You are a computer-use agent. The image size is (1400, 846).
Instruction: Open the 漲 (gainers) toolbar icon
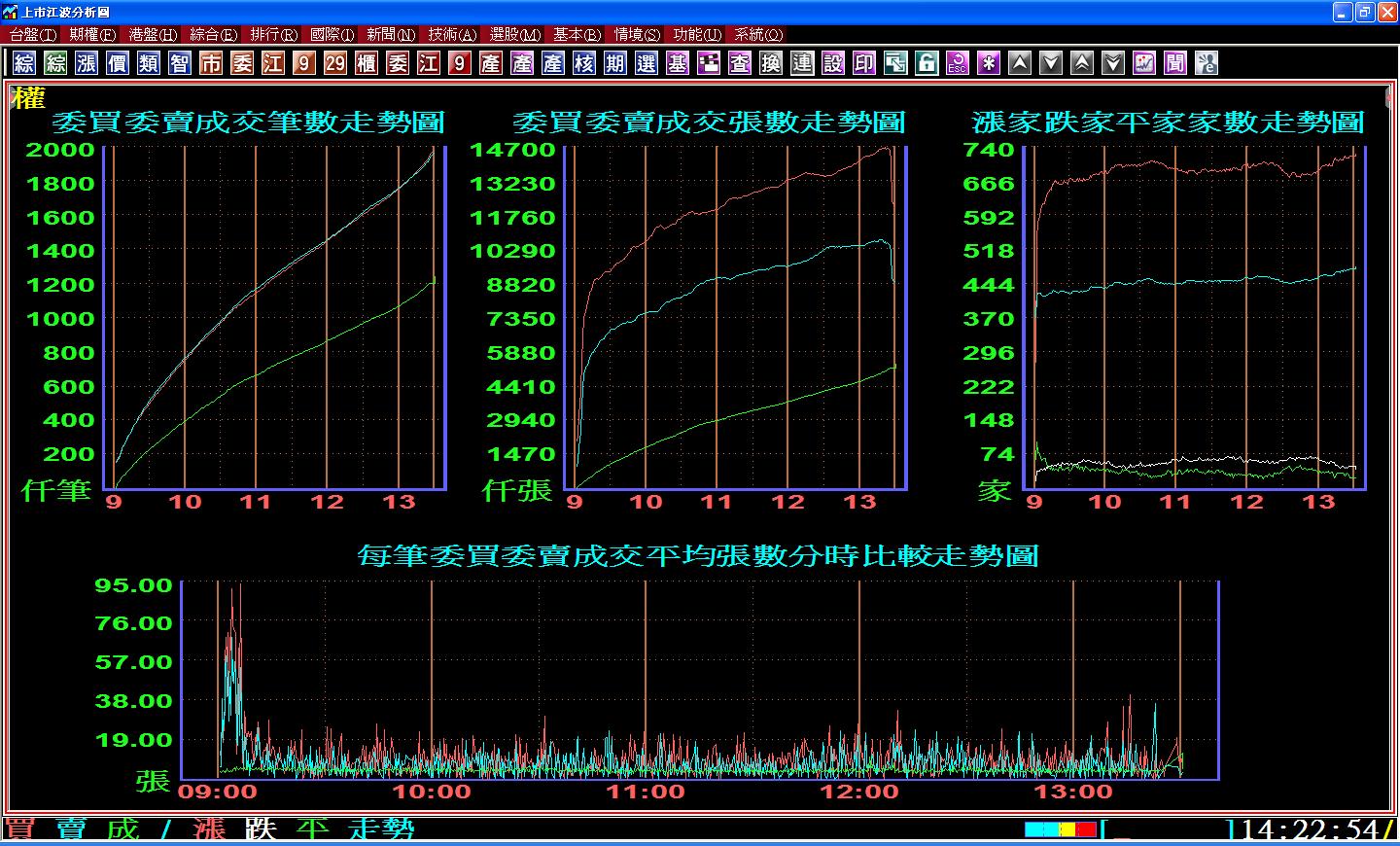pyautogui.click(x=87, y=63)
